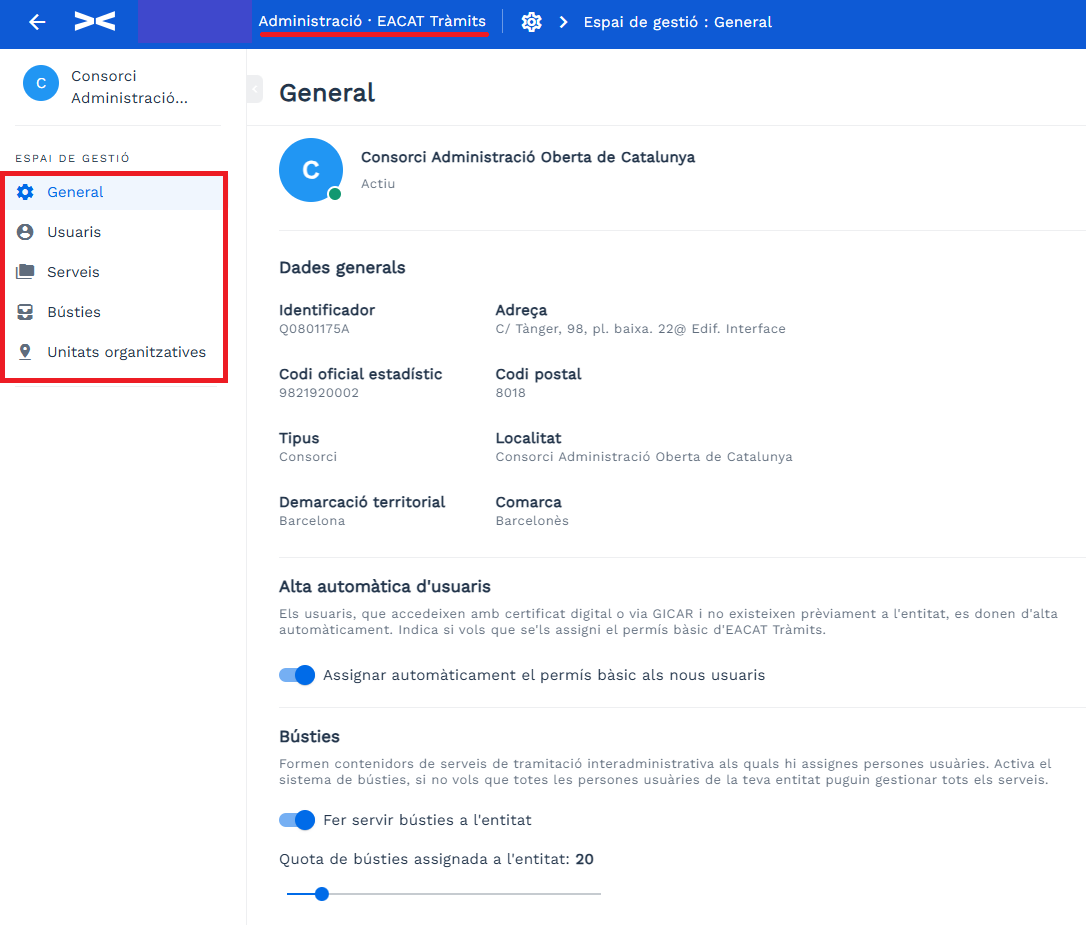Click the breadcrumb chevron arrow
The image size is (1086, 925).
point(564,22)
